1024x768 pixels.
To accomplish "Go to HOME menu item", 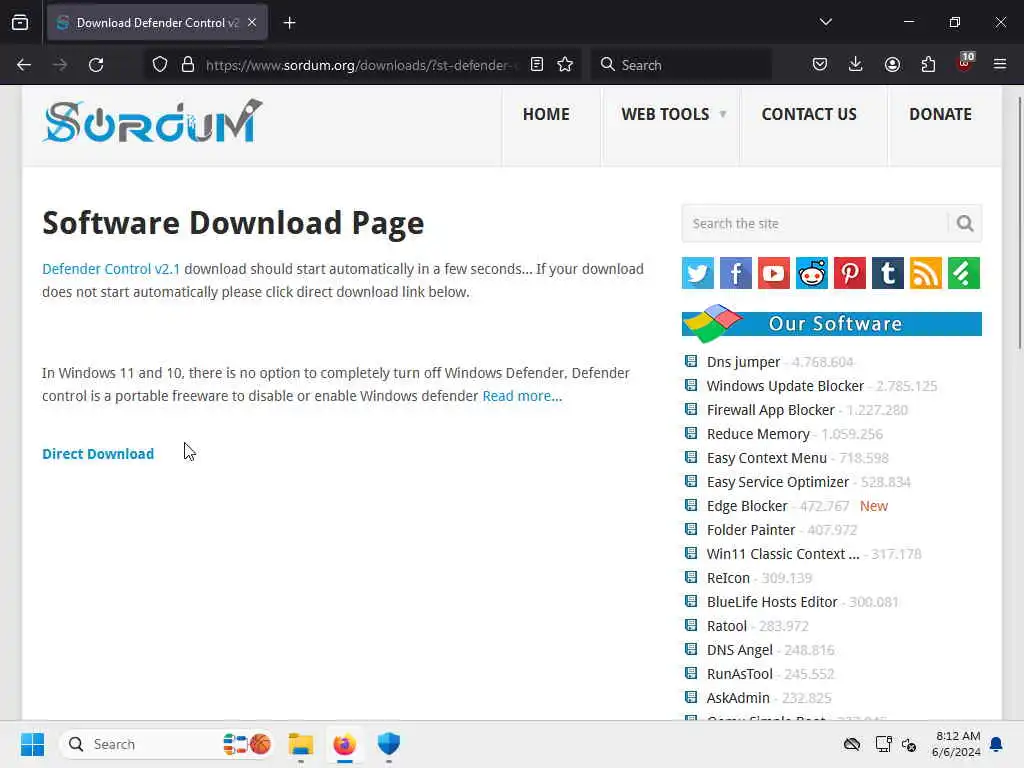I will (546, 114).
